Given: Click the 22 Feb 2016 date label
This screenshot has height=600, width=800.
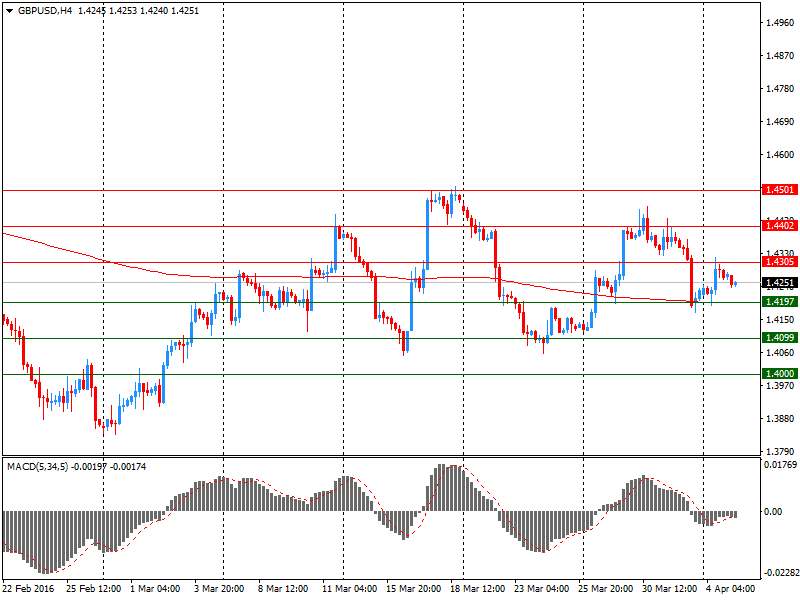Looking at the screenshot, I should [28, 588].
